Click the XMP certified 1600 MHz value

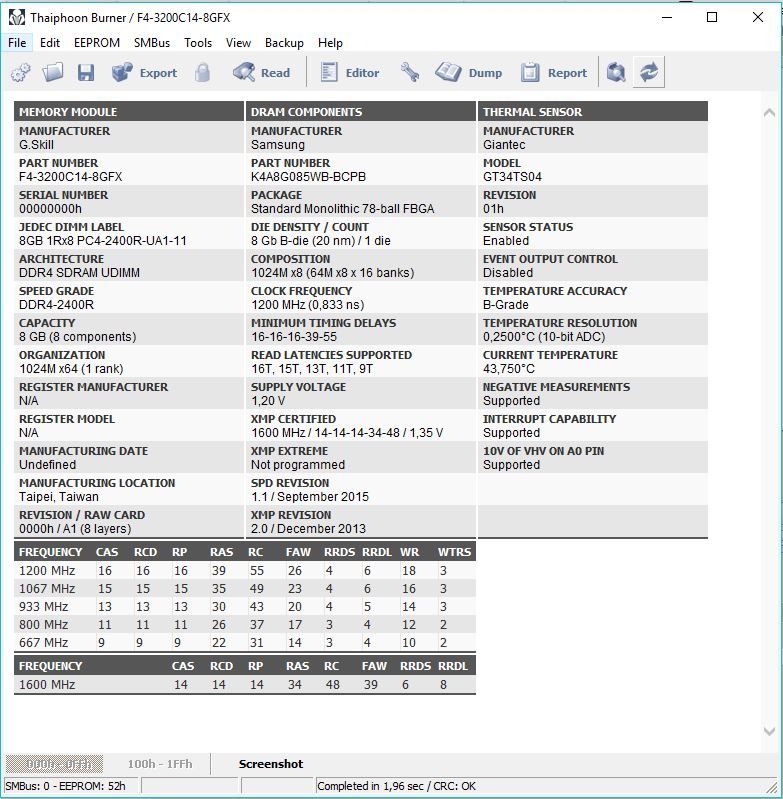347,433
